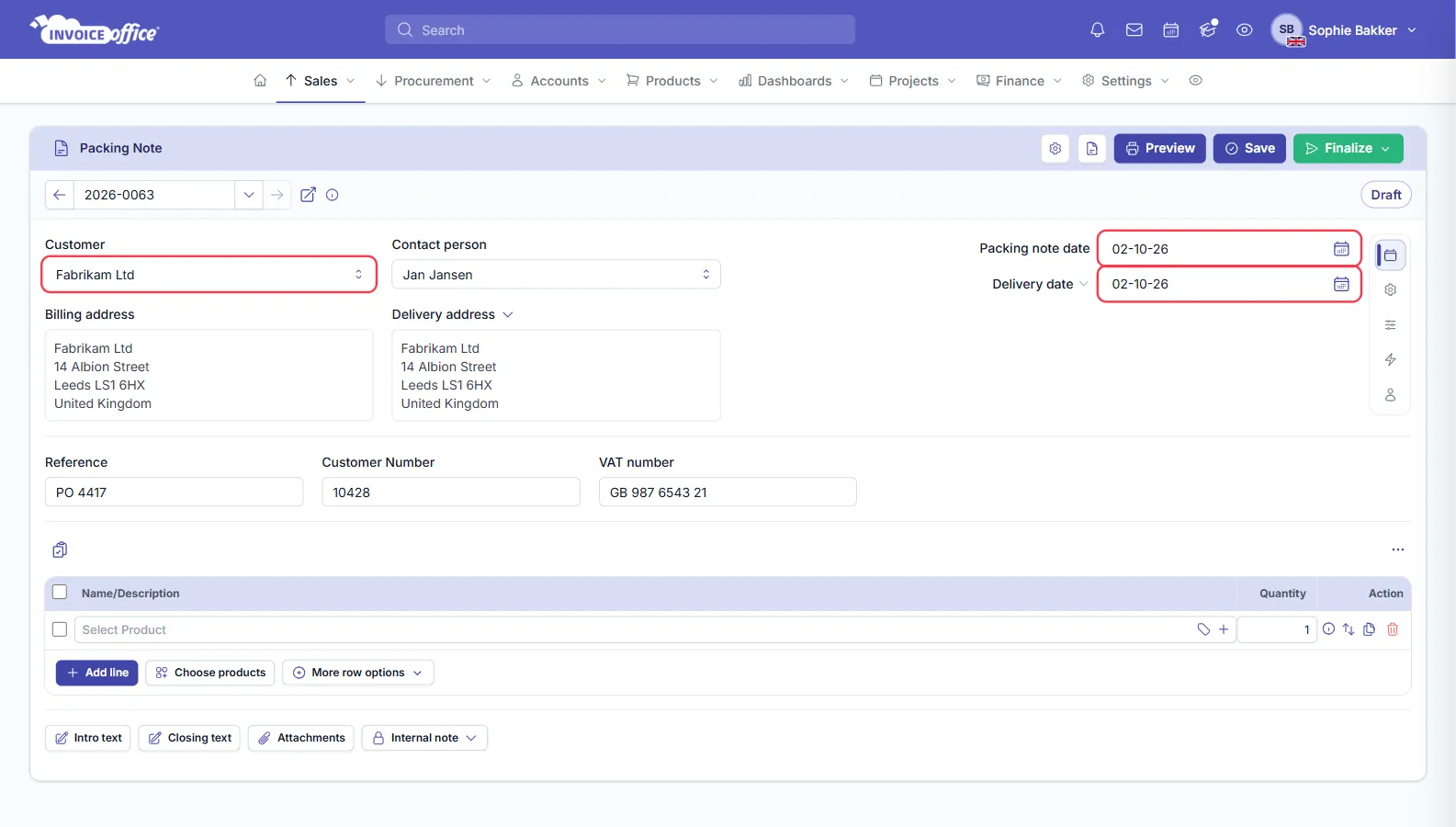Click the document template icon beside Preview
Screen dimensions: 1456x827
click(1091, 149)
